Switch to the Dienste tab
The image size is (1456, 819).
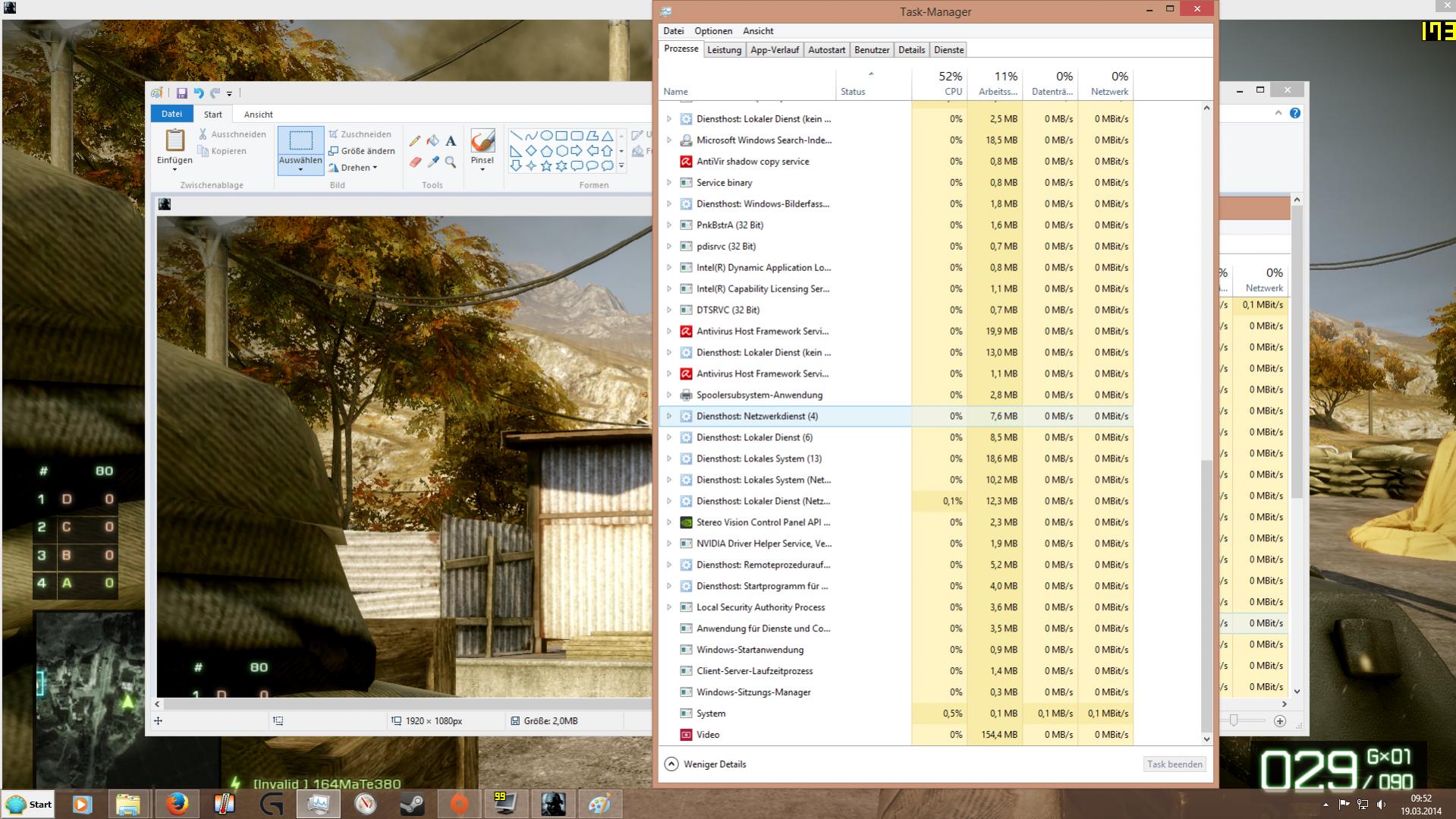click(x=948, y=50)
